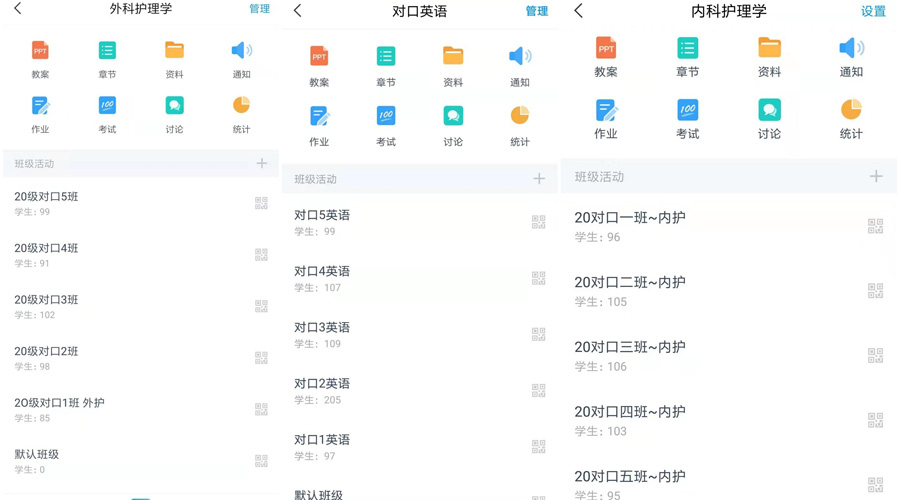The image size is (900, 500).
Task: Tap 设置 in the 内科护理学 header
Action: click(x=873, y=11)
